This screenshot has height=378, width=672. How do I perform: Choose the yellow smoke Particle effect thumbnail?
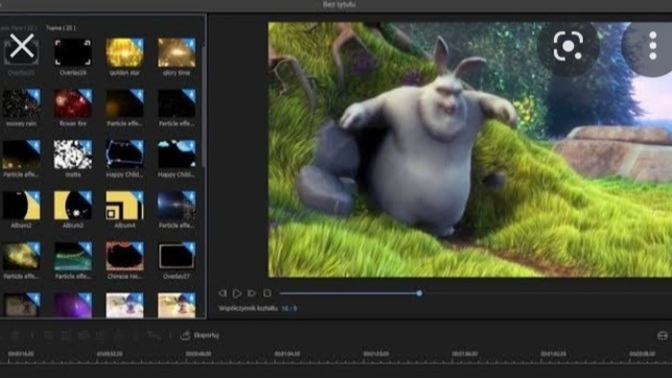coord(21,256)
